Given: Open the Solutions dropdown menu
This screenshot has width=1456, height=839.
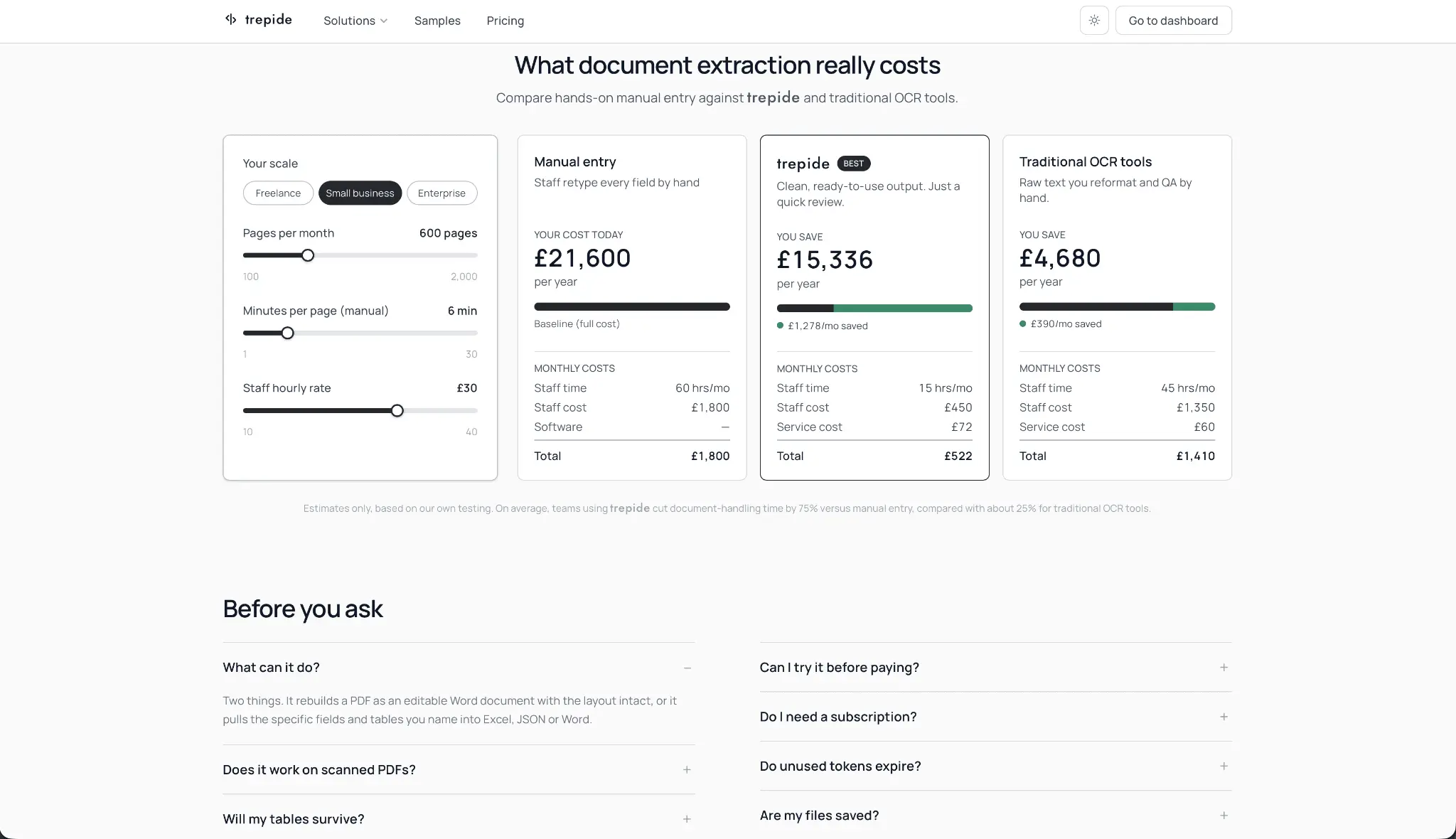Looking at the screenshot, I should click(x=355, y=21).
